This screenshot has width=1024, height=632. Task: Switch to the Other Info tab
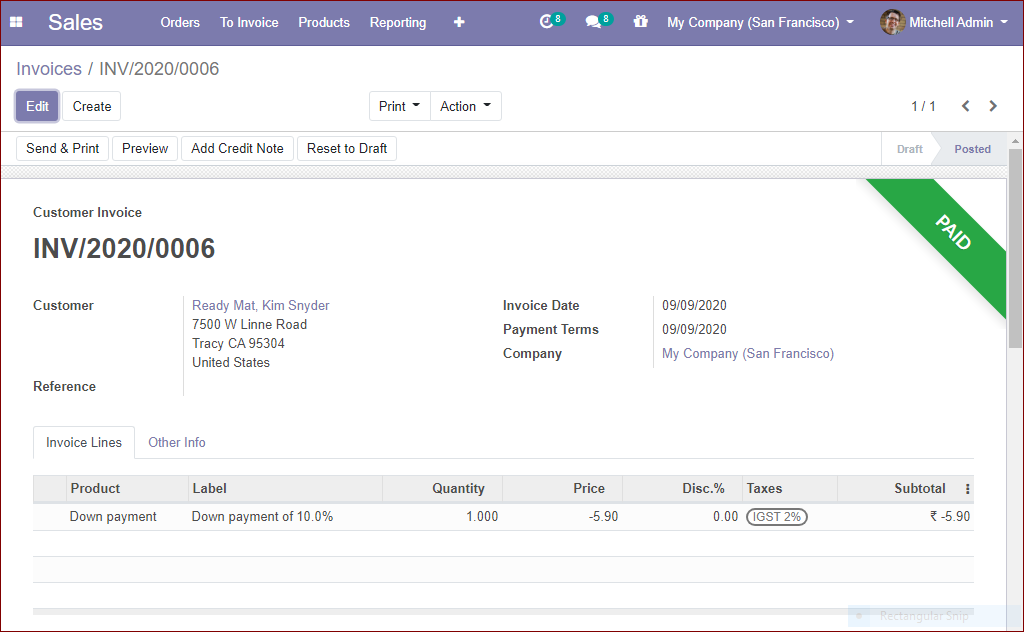click(177, 443)
